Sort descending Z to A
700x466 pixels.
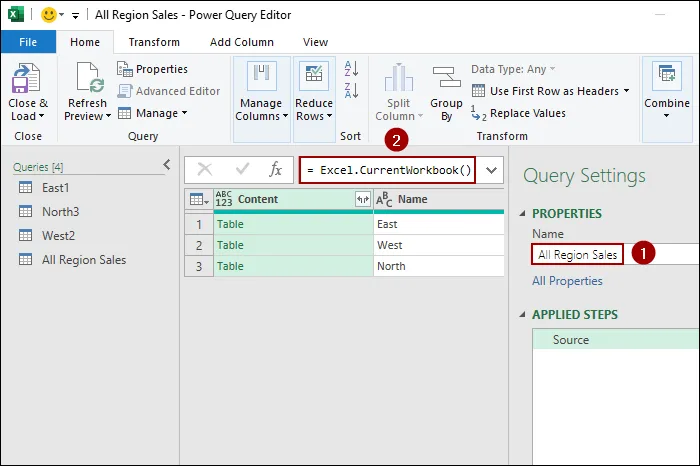[351, 90]
